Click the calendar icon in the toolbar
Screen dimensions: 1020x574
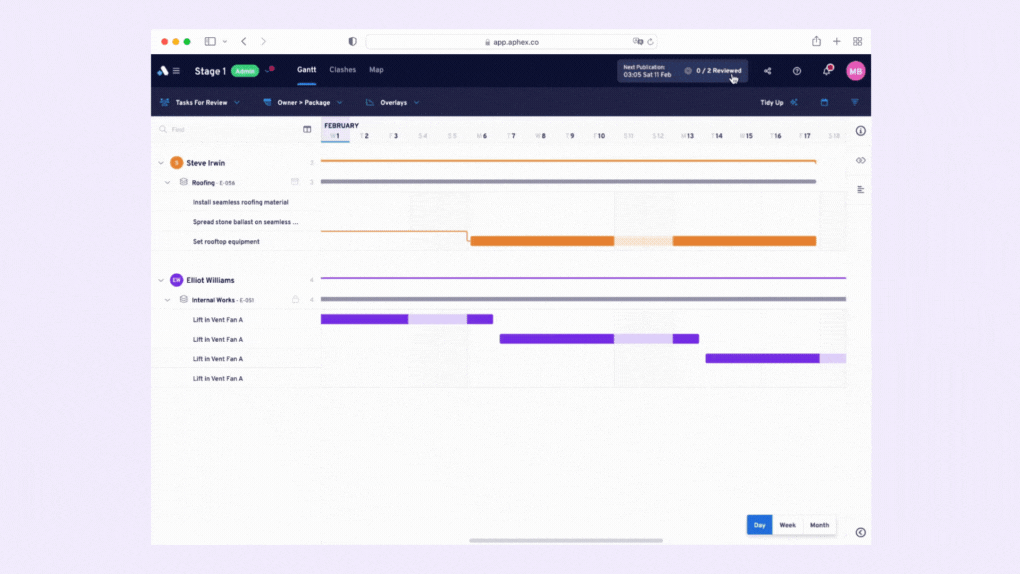click(824, 102)
